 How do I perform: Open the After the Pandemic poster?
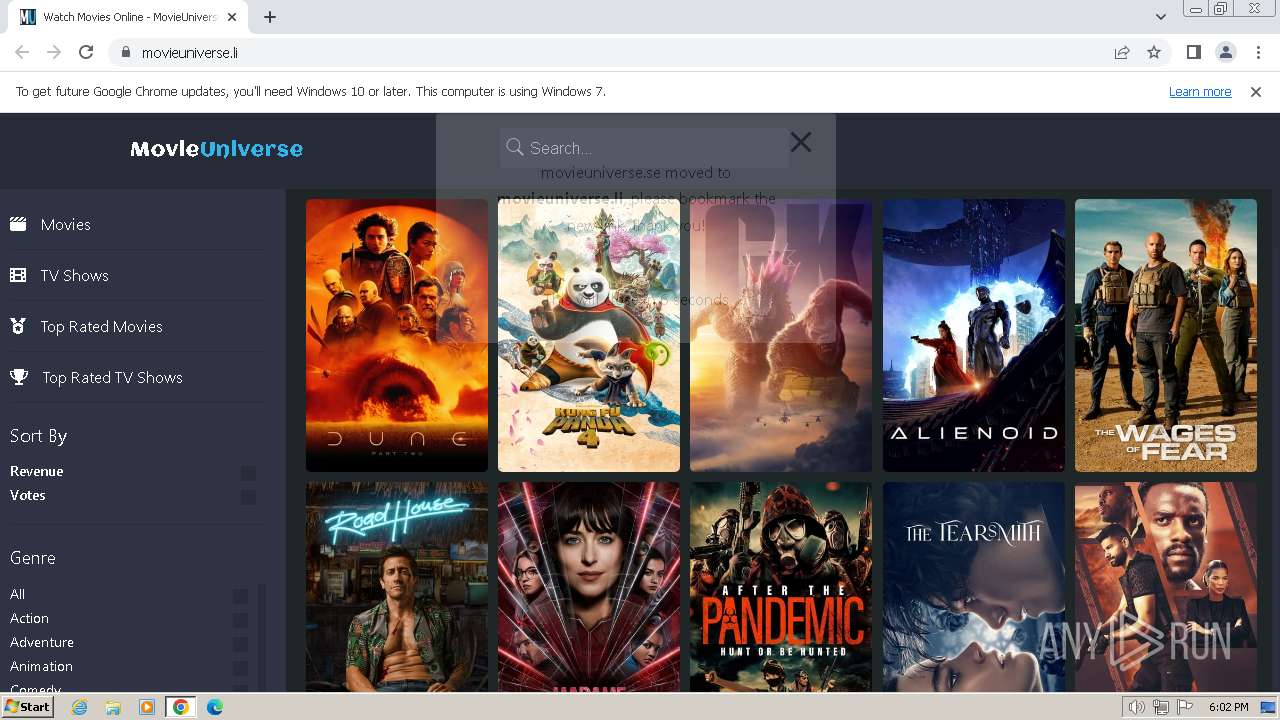click(x=781, y=587)
